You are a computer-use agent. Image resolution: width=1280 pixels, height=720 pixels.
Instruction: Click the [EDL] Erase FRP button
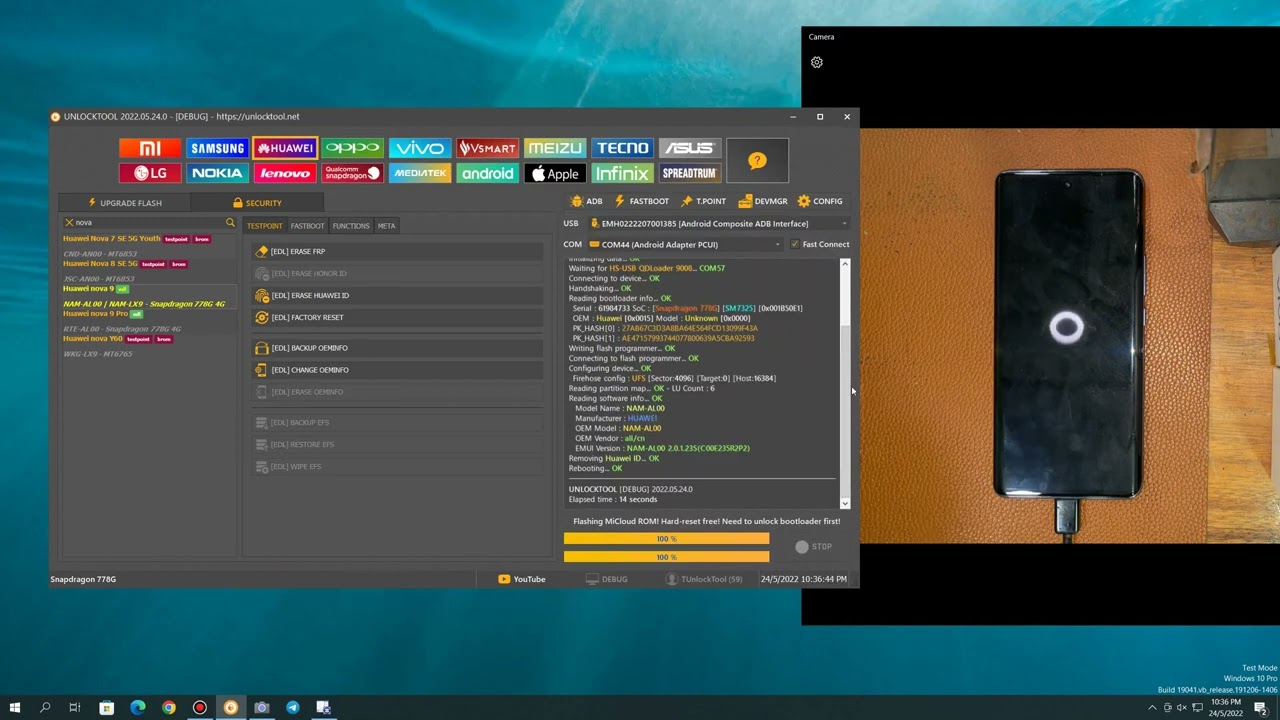pos(398,252)
